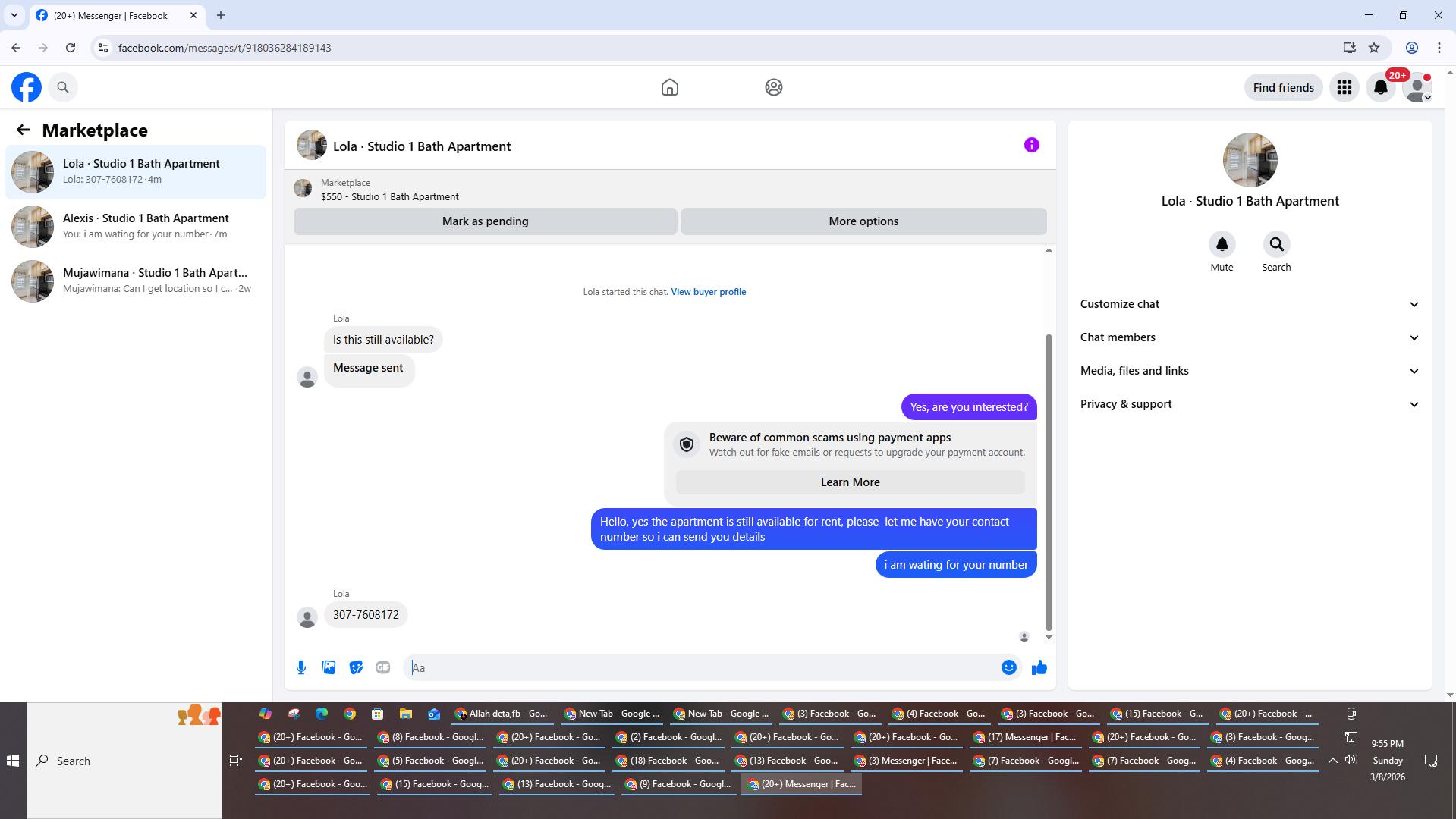
Task: Go back in browser history
Action: 16,48
